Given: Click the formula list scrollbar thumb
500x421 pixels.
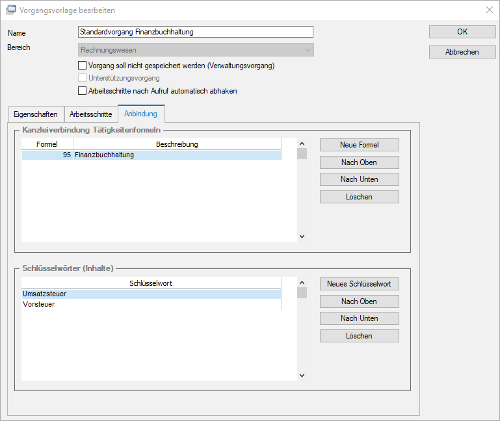Looking at the screenshot, I should [x=302, y=154].
